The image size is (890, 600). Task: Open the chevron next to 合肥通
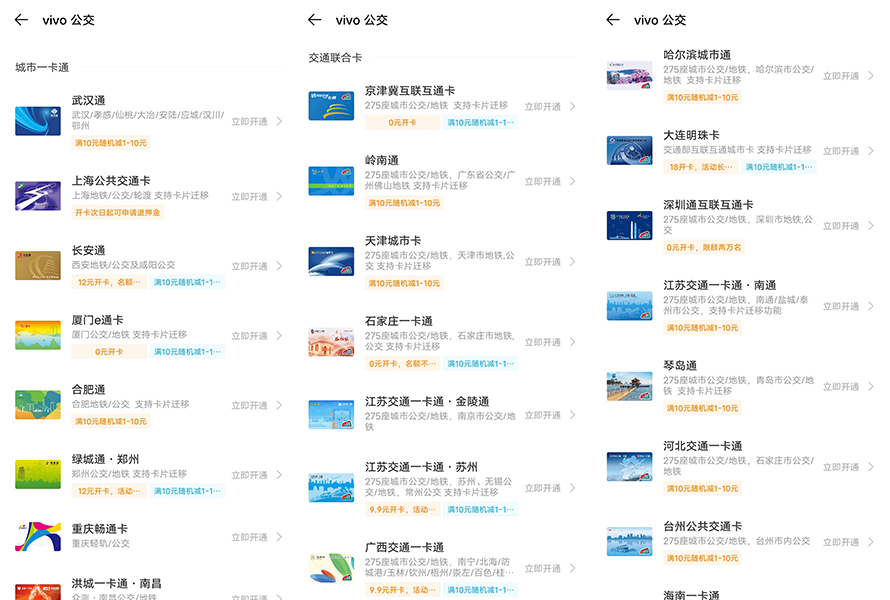279,405
